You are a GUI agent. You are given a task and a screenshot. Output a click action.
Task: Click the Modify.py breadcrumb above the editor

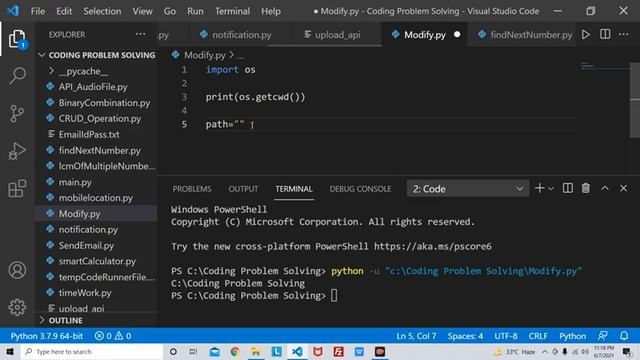(204, 55)
